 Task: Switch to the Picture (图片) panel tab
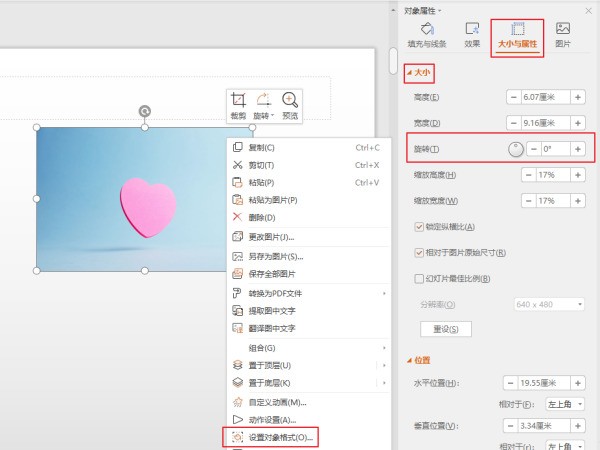point(563,35)
